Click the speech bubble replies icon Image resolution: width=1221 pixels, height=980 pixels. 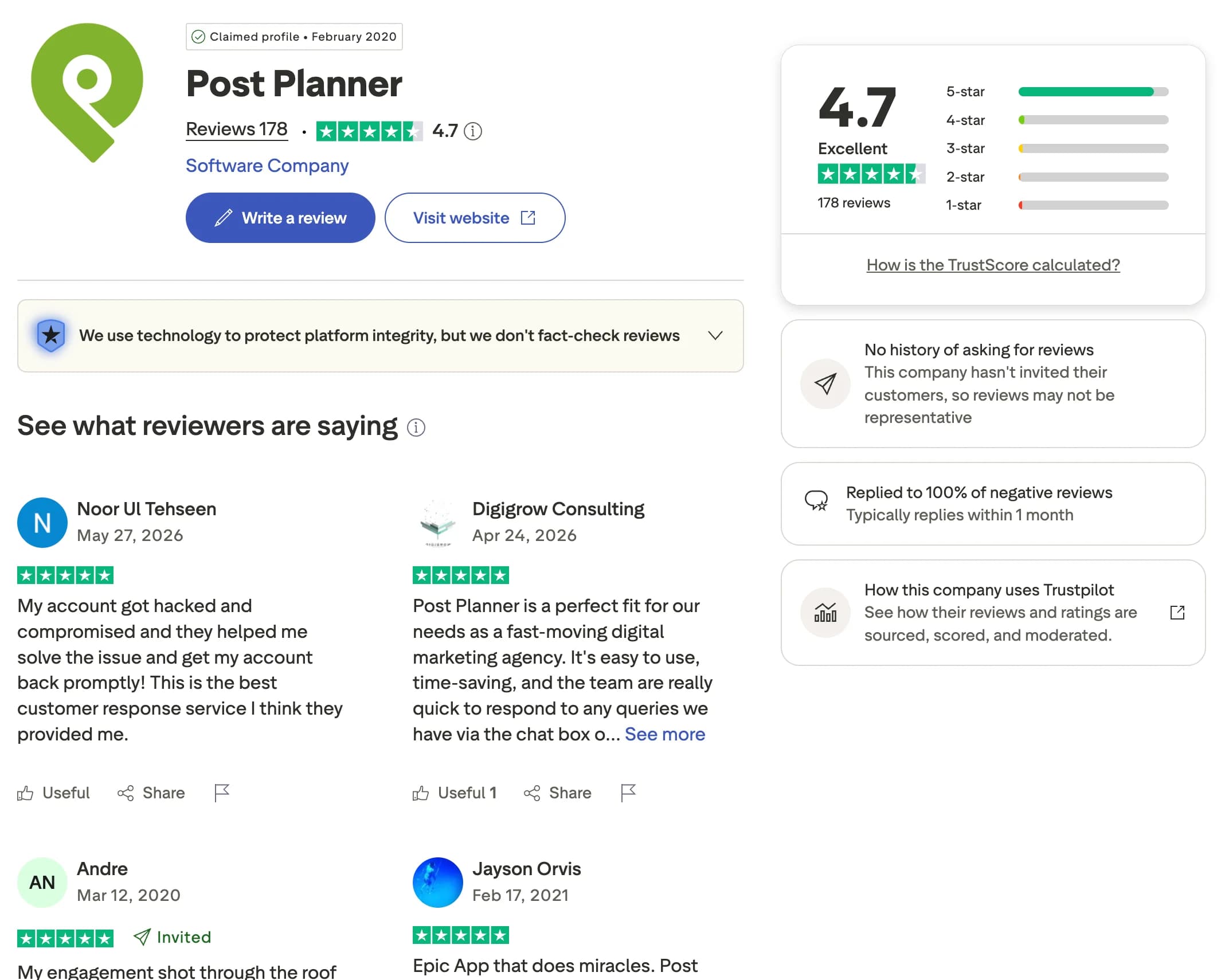[816, 500]
